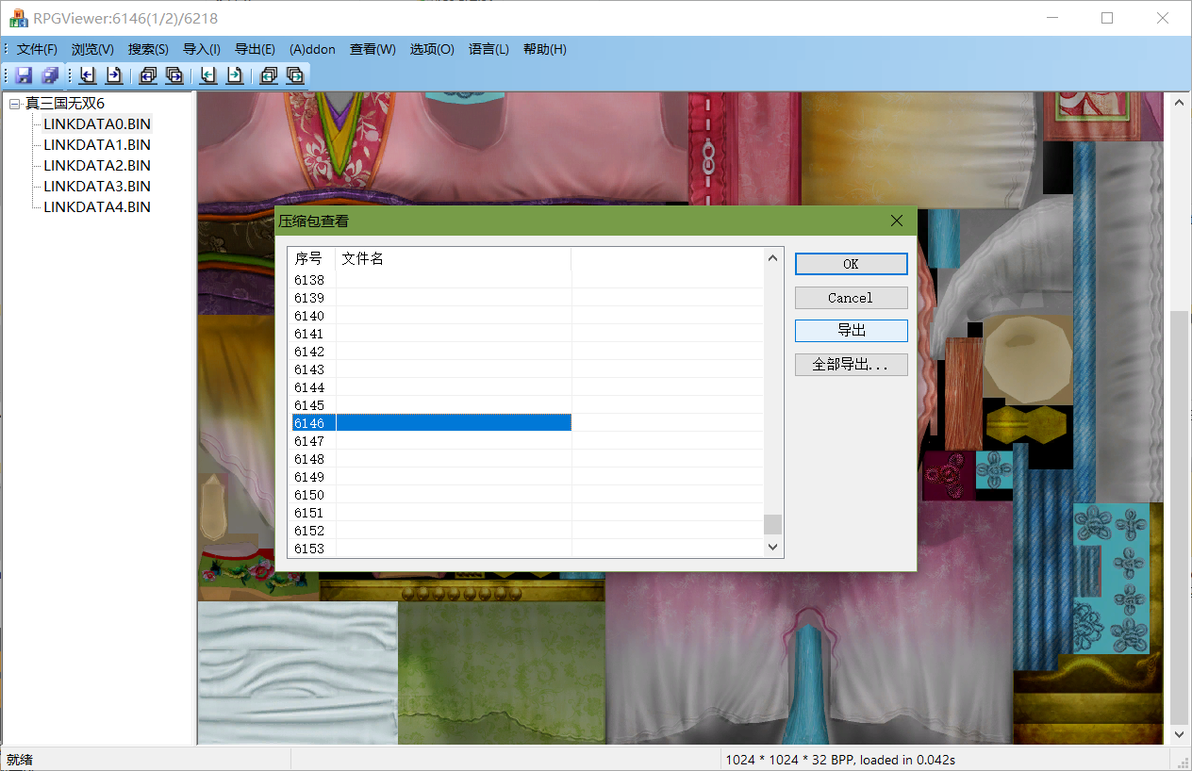
Task: Click the dialog list scroll-up arrow
Action: point(772,258)
